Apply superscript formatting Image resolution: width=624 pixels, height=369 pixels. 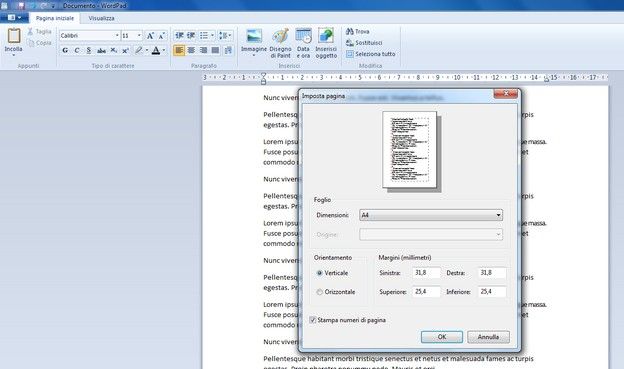(125, 50)
